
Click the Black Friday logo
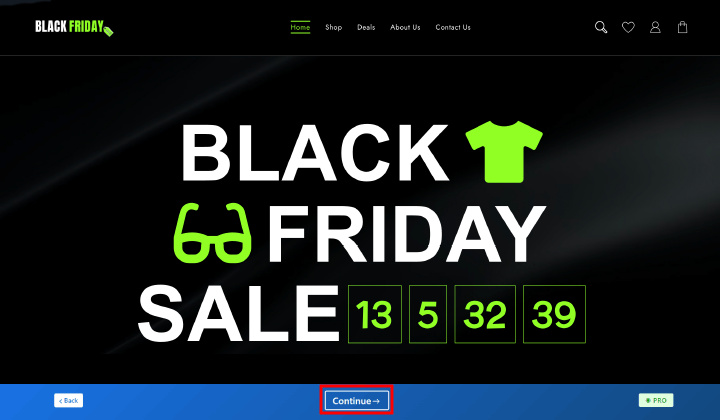74,28
